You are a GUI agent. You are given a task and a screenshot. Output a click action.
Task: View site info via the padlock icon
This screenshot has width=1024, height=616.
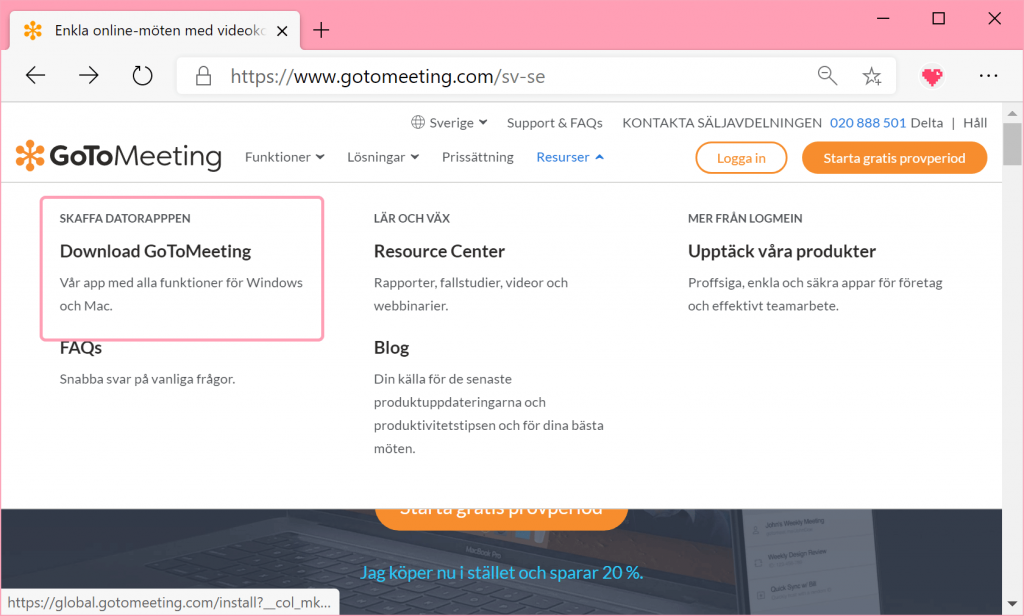tap(203, 76)
